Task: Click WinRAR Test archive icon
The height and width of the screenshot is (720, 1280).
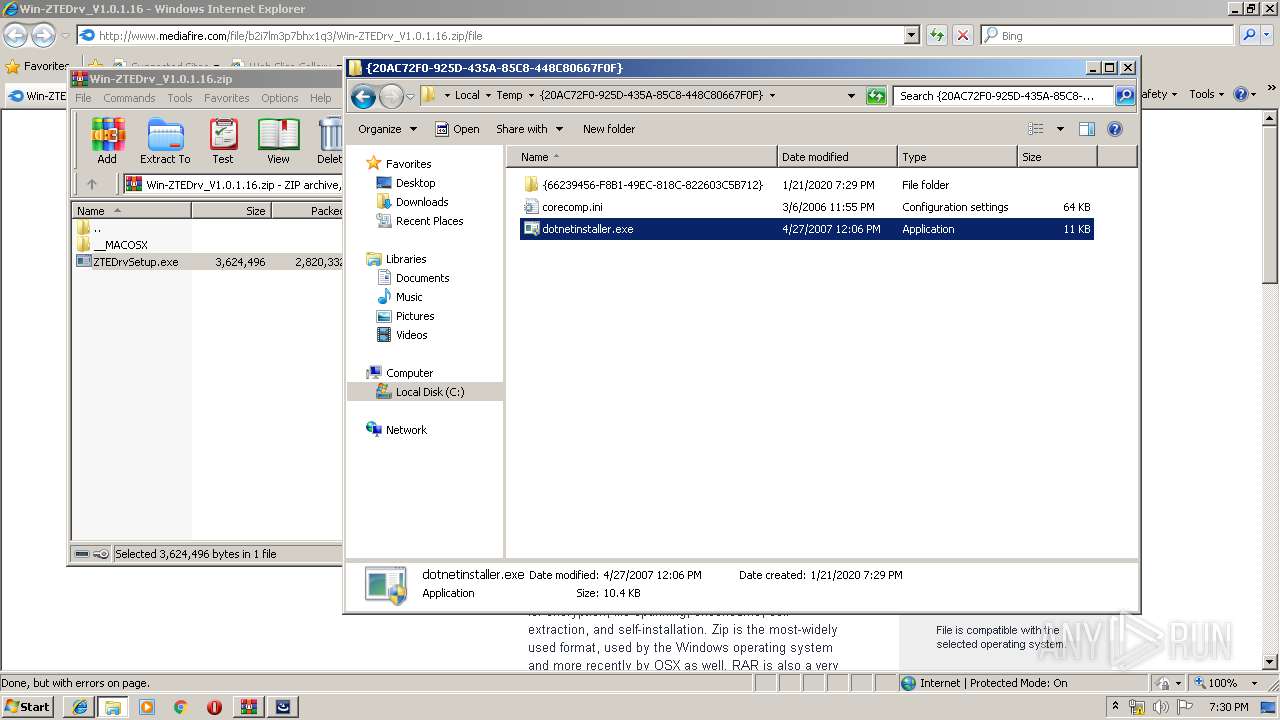Action: [x=223, y=141]
